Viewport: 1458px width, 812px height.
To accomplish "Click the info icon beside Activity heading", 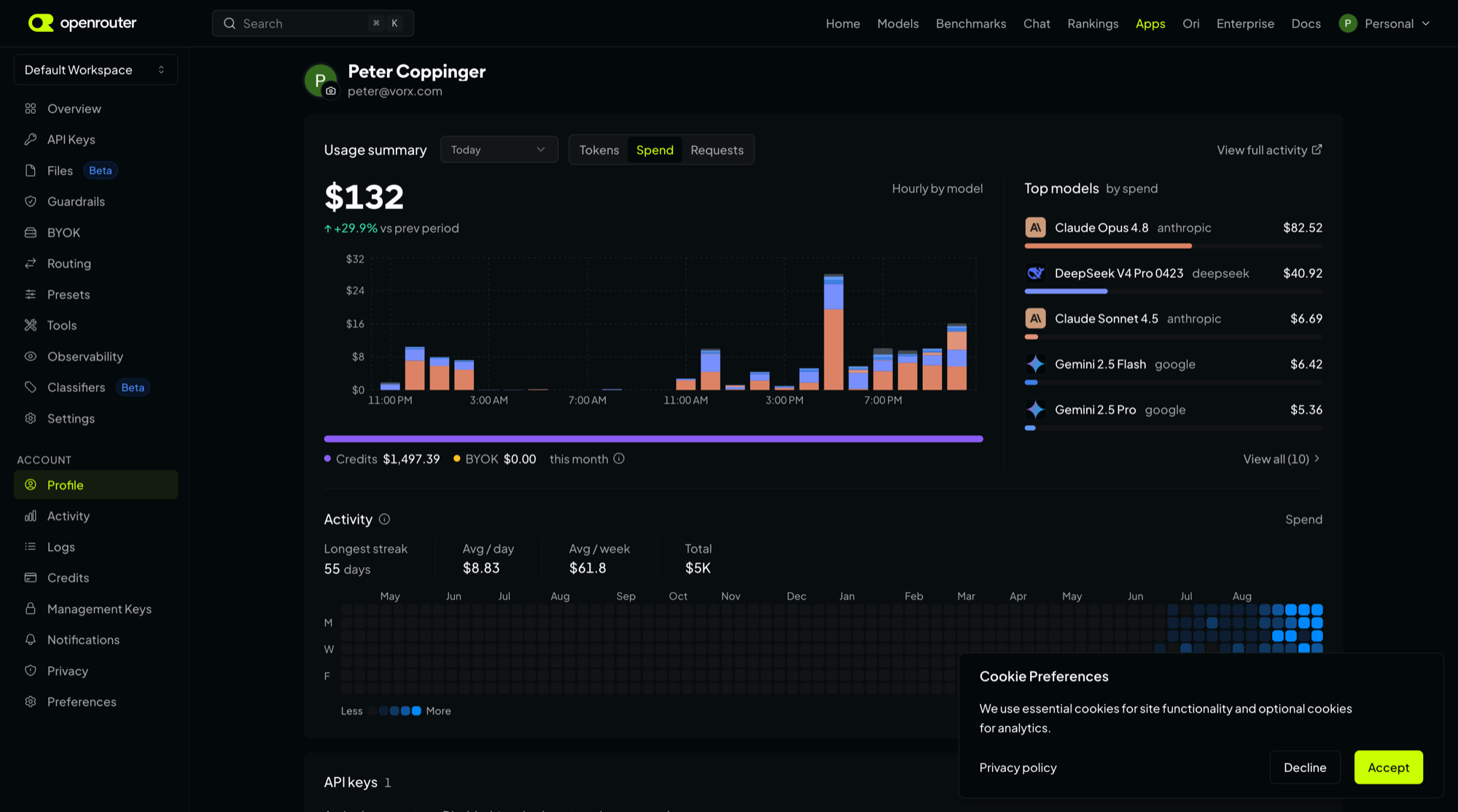I will (x=384, y=519).
